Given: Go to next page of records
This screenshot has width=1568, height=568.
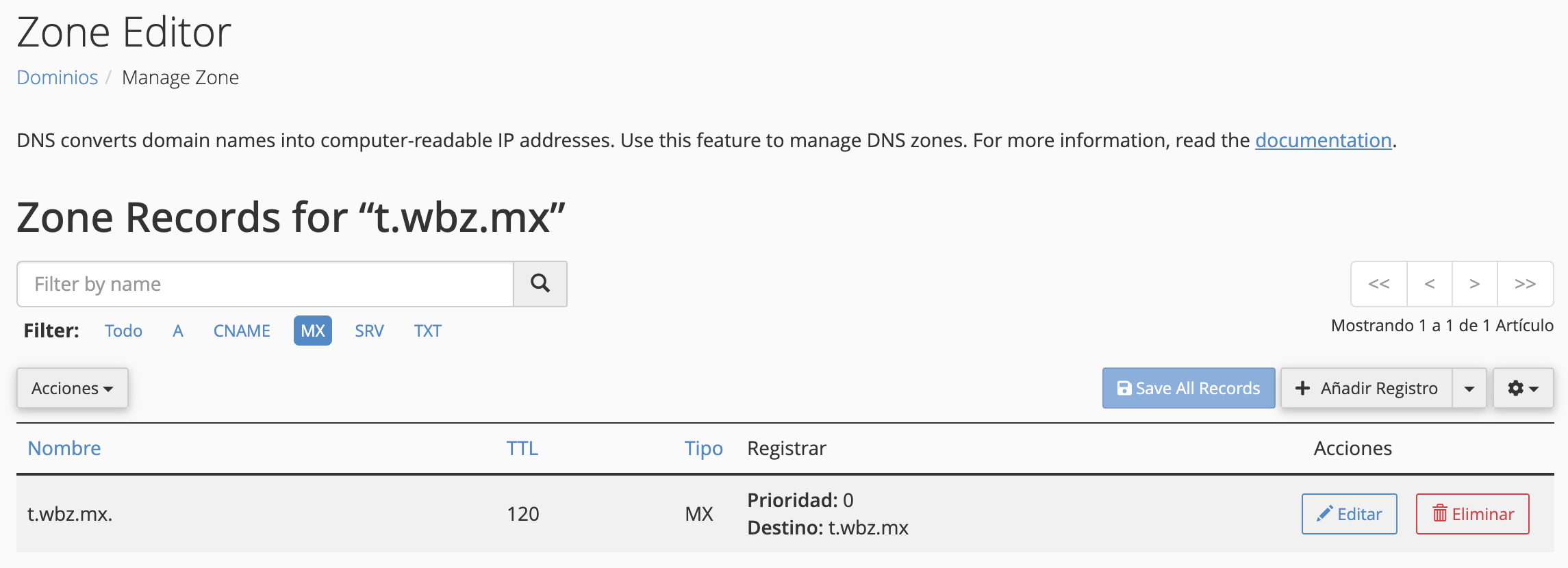Looking at the screenshot, I should 1474,284.
